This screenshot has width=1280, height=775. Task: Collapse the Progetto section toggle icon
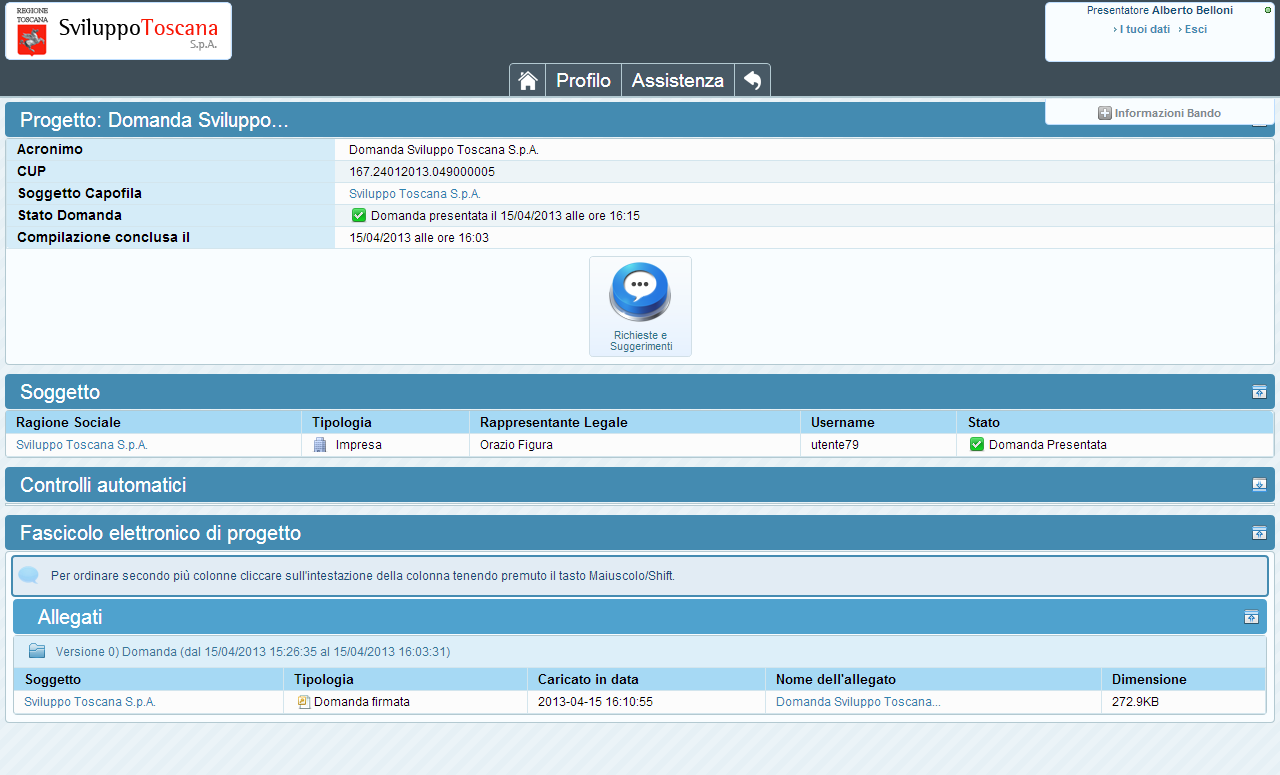tap(1259, 126)
